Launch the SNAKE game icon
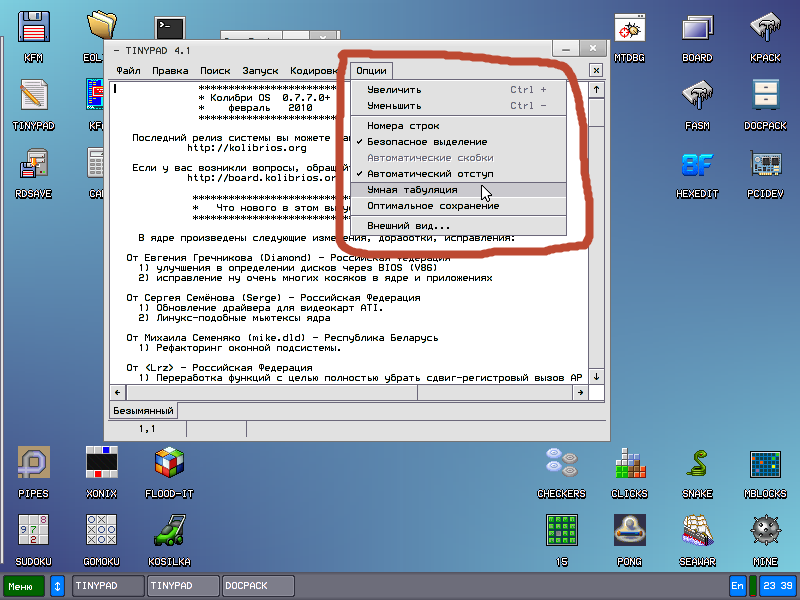 click(697, 465)
